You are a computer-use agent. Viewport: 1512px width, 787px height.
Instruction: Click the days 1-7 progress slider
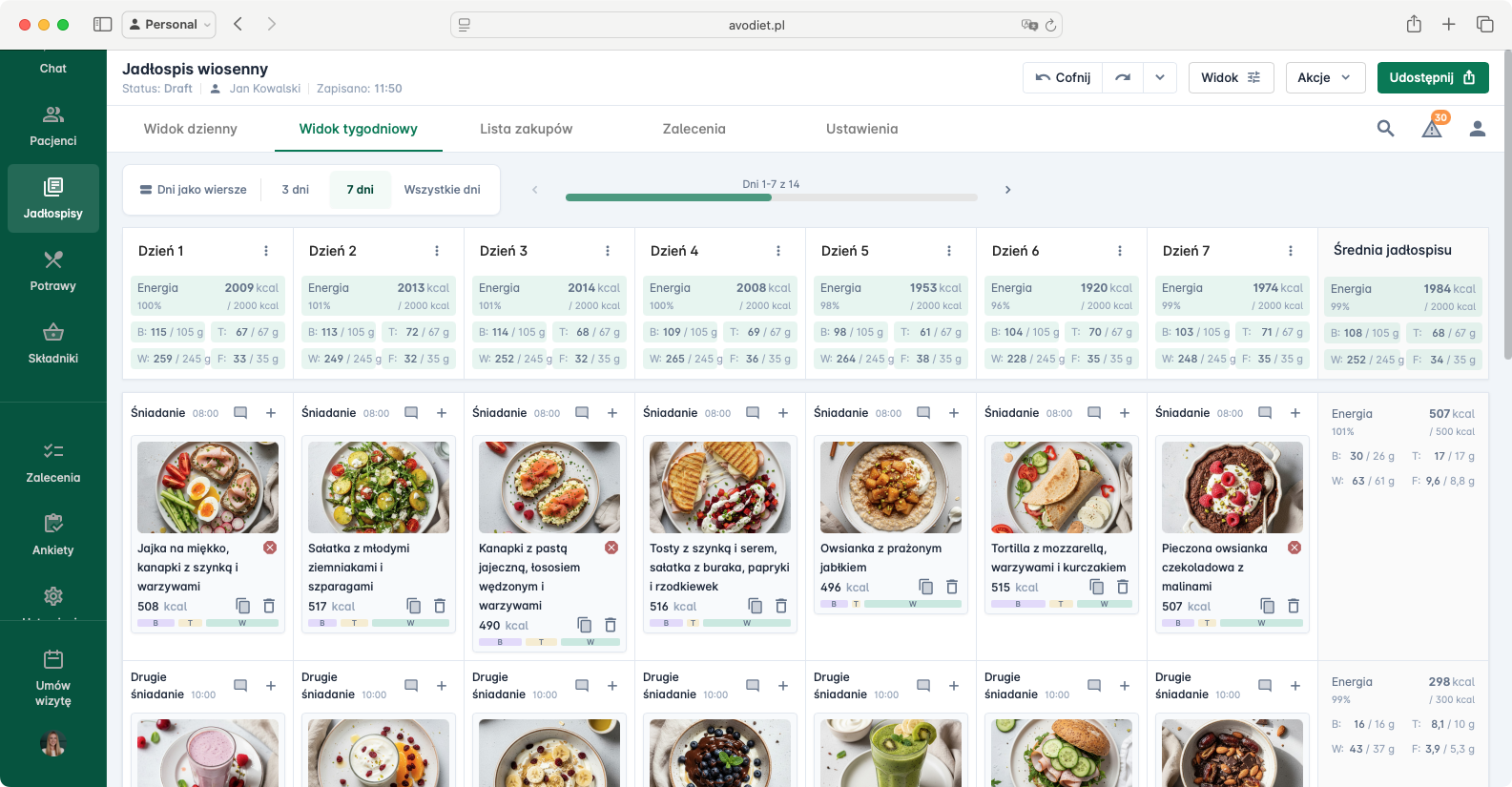coord(771,197)
